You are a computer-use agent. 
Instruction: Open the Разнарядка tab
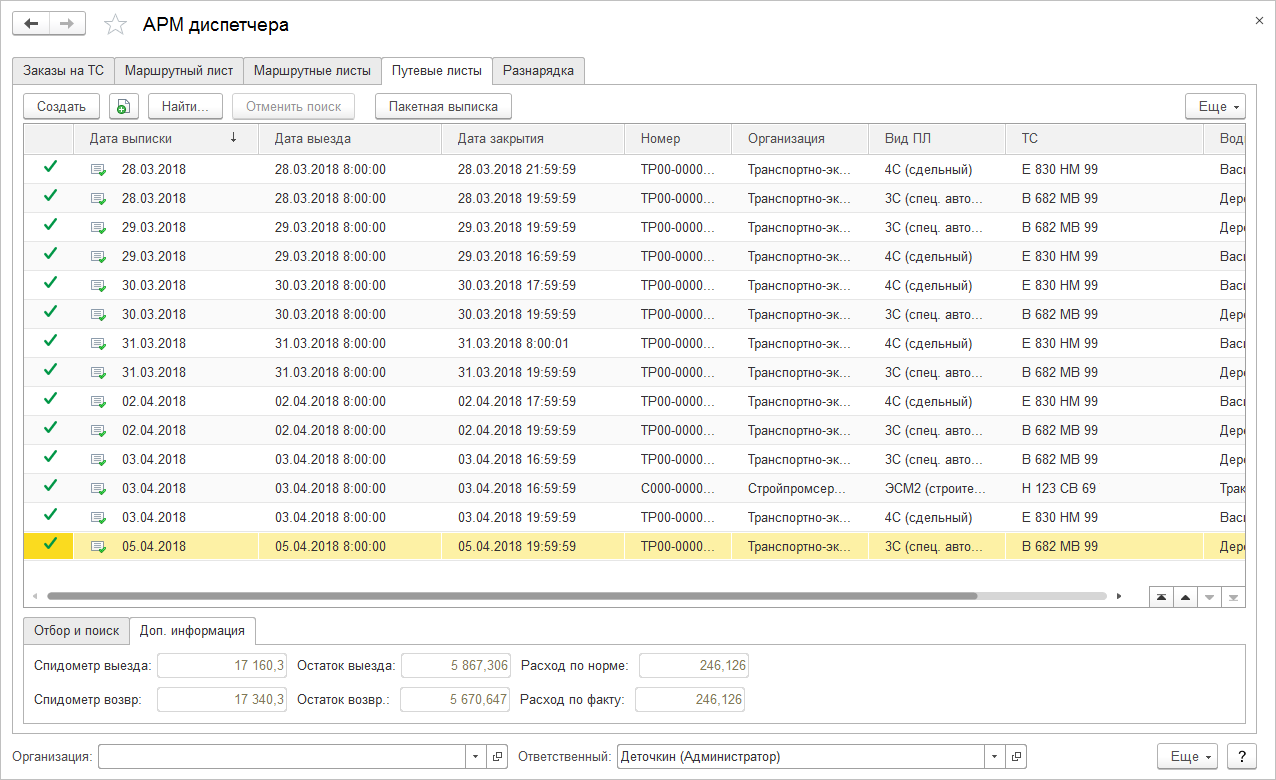coord(538,71)
